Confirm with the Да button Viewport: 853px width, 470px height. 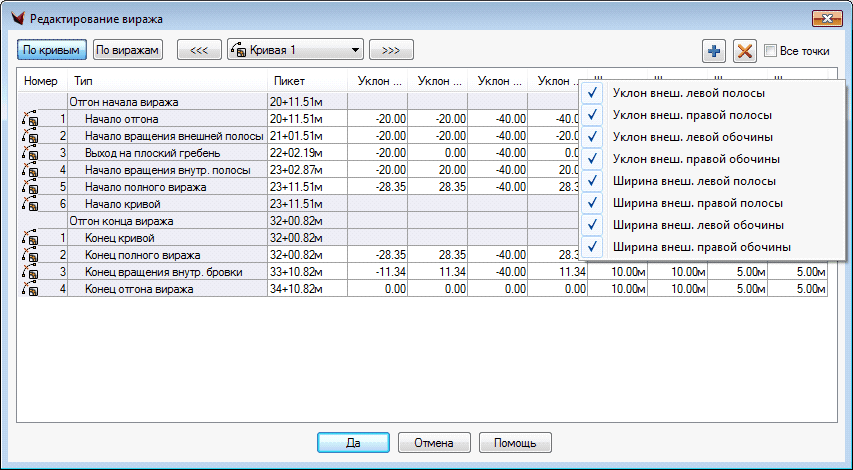pyautogui.click(x=353, y=442)
